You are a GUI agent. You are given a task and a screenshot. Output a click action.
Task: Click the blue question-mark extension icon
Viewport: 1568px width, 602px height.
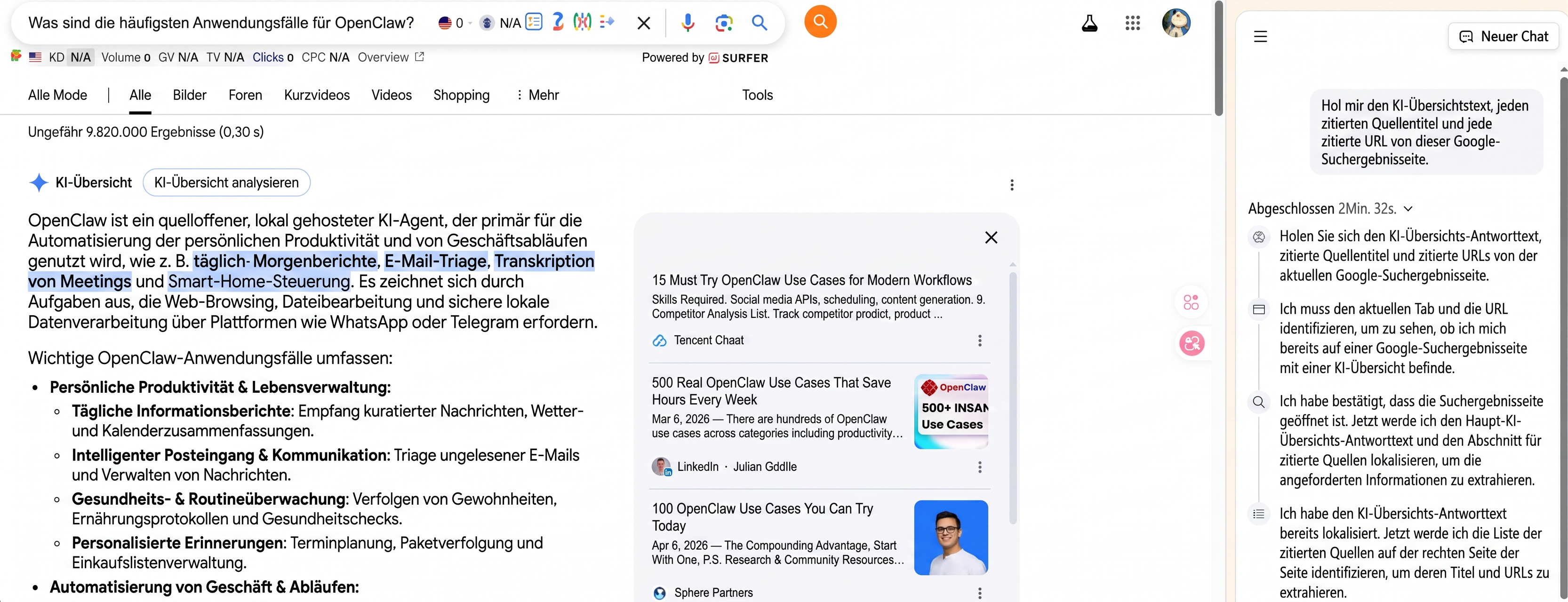click(558, 23)
